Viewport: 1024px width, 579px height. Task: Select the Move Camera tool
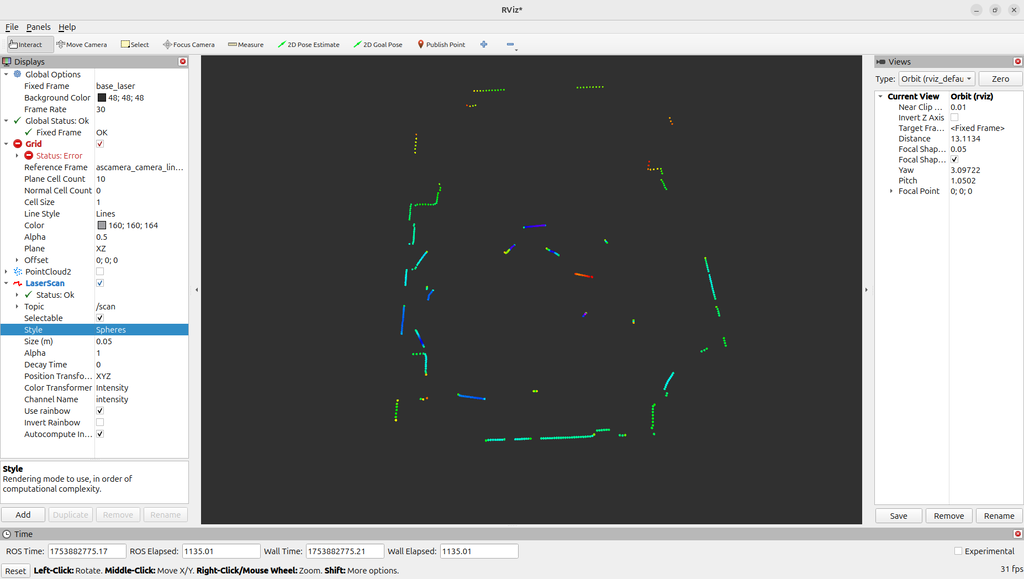click(x=82, y=44)
